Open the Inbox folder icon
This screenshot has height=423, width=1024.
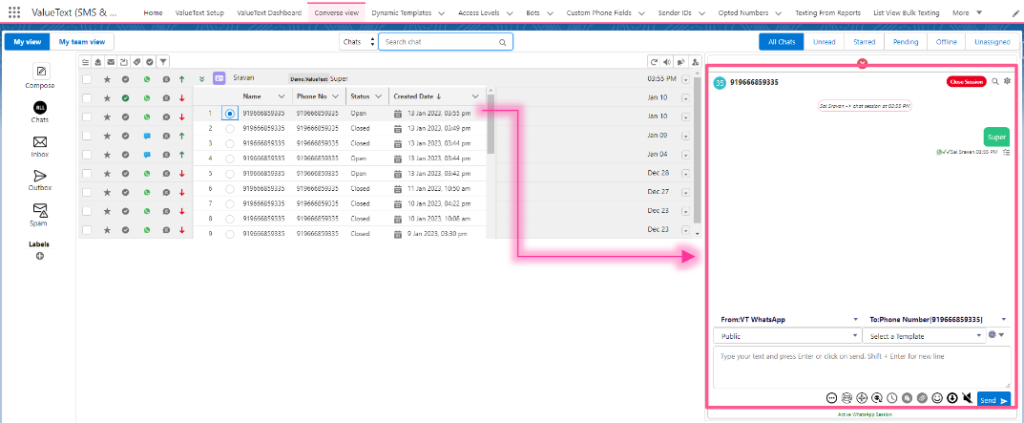coord(41,143)
